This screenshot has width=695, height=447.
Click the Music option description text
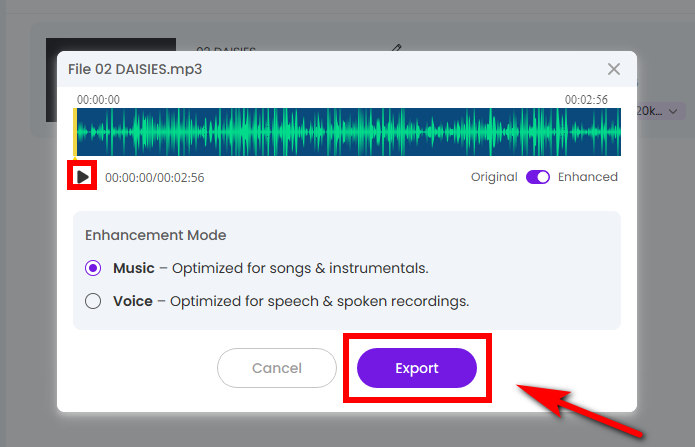pos(300,268)
